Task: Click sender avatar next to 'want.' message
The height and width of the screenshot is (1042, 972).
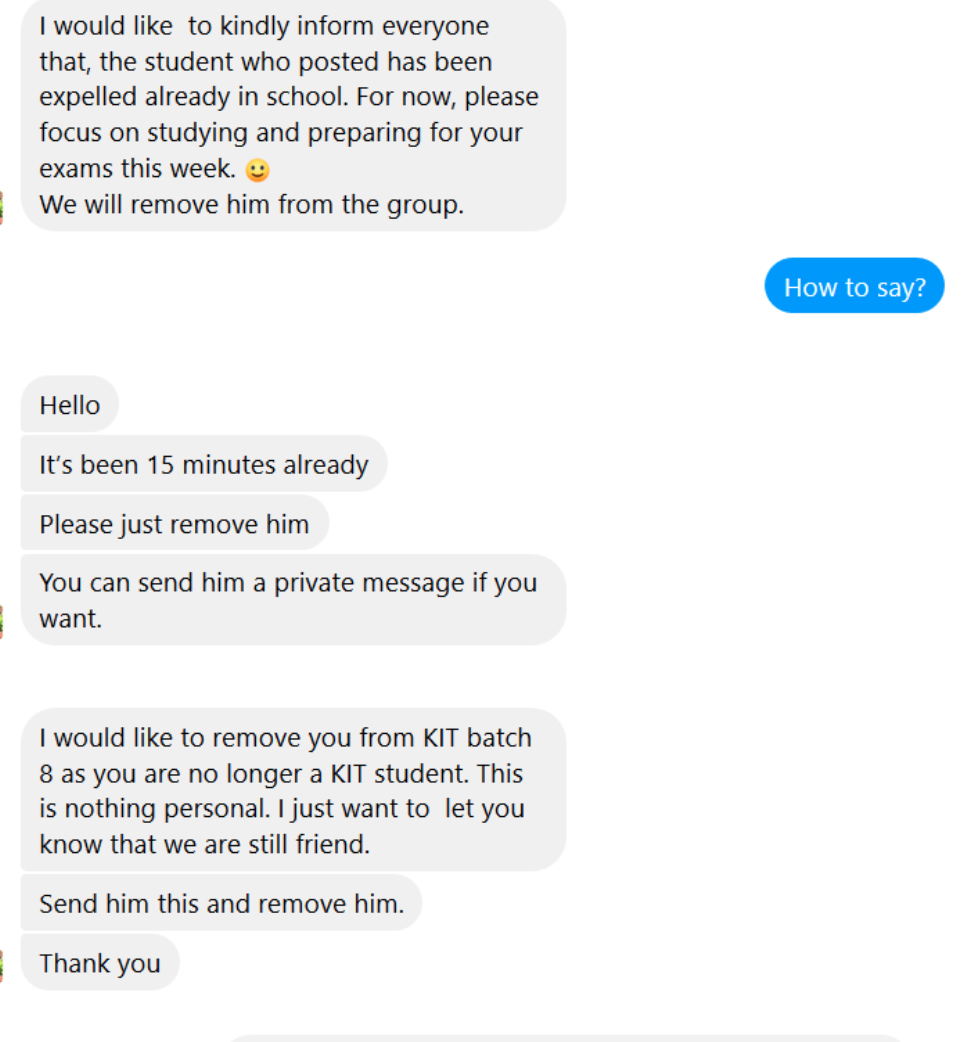Action: pos(1,622)
